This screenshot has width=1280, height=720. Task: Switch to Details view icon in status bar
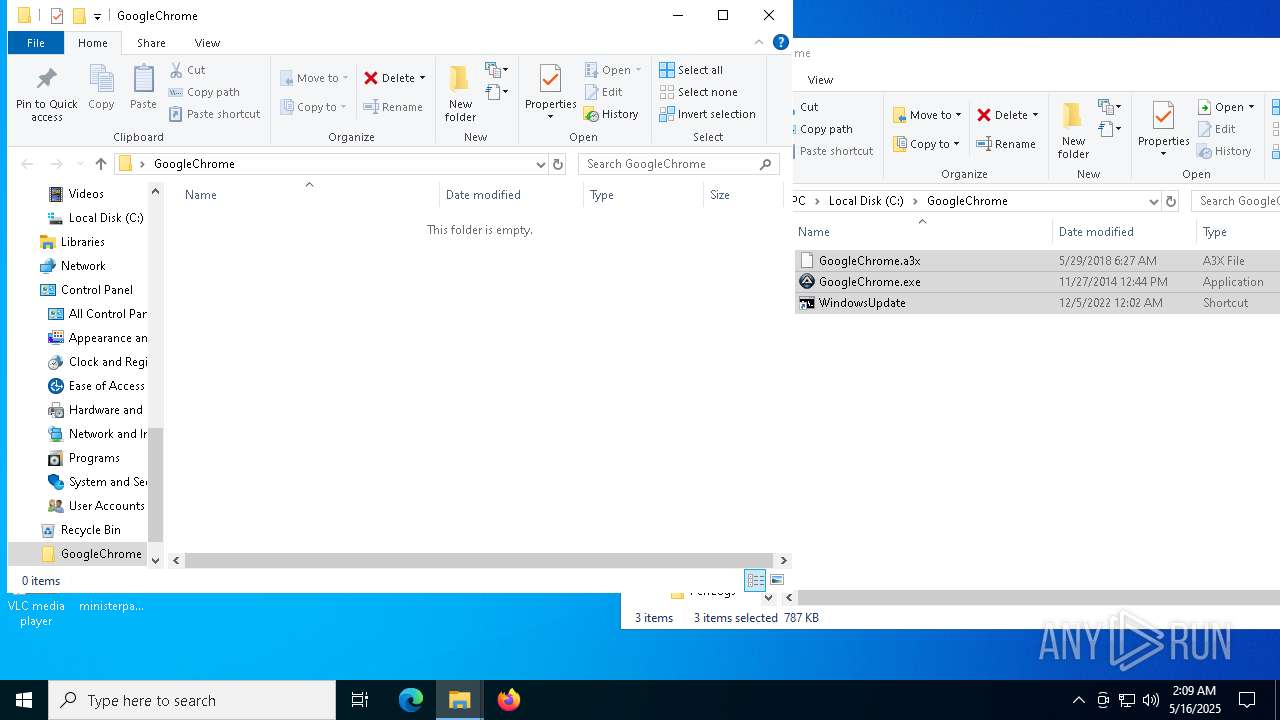755,581
